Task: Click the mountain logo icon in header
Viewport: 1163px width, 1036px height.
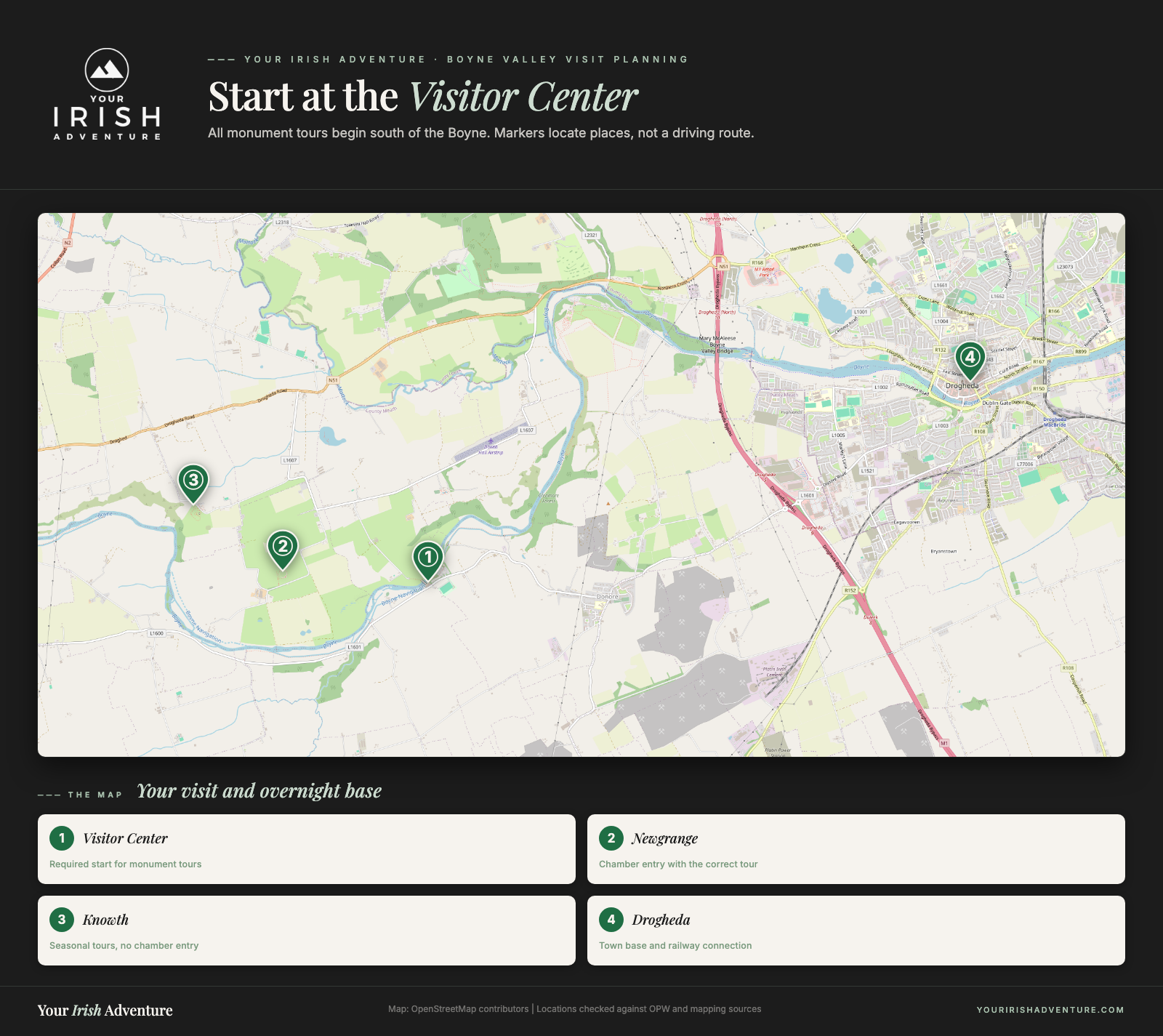Action: (107, 70)
